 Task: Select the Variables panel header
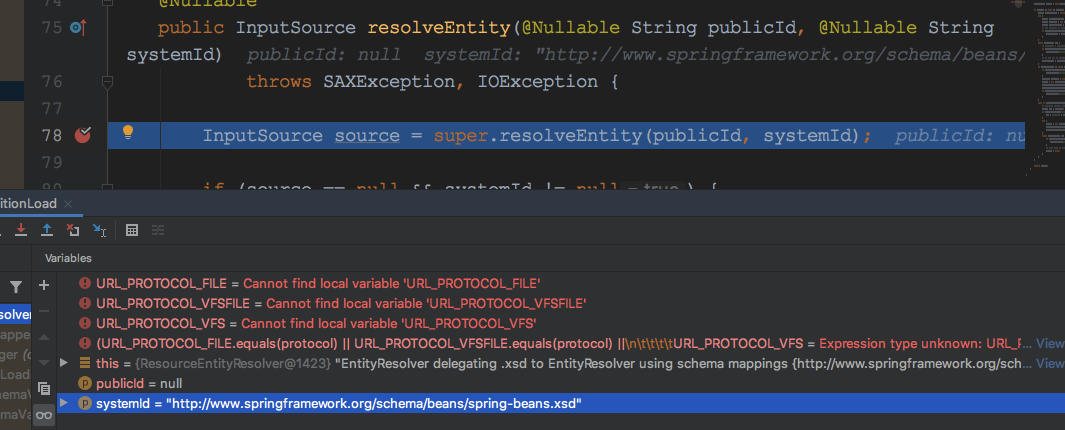[68, 258]
